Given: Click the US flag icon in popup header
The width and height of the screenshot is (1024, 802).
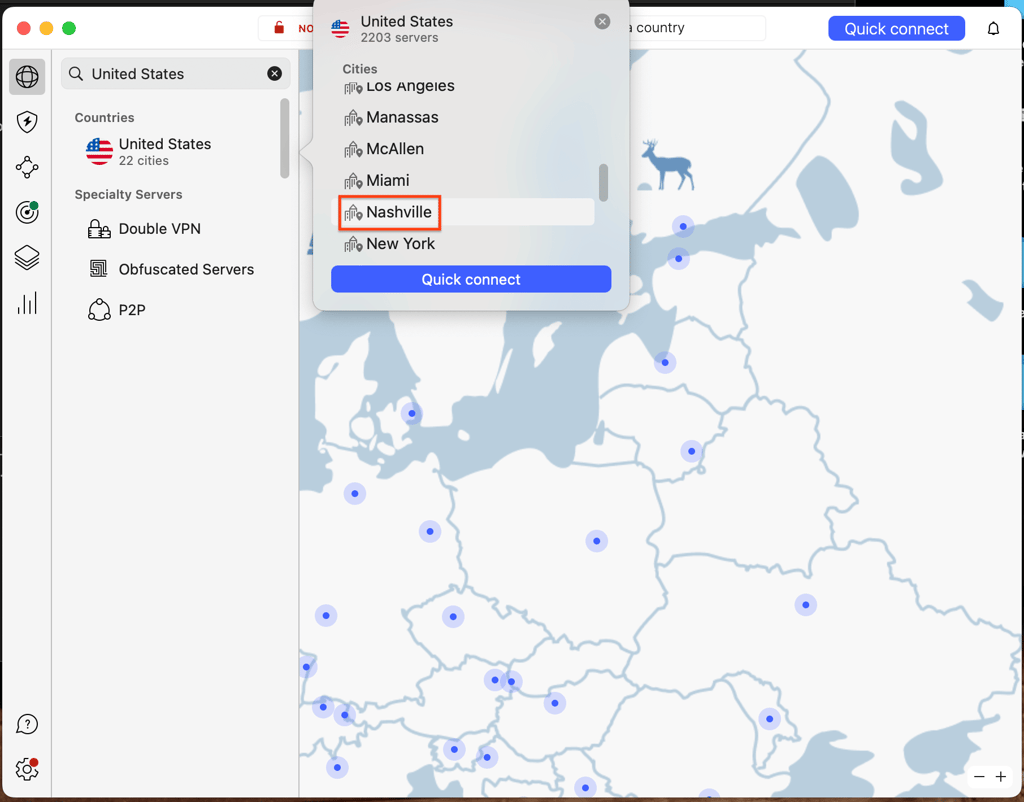Looking at the screenshot, I should click(x=340, y=29).
